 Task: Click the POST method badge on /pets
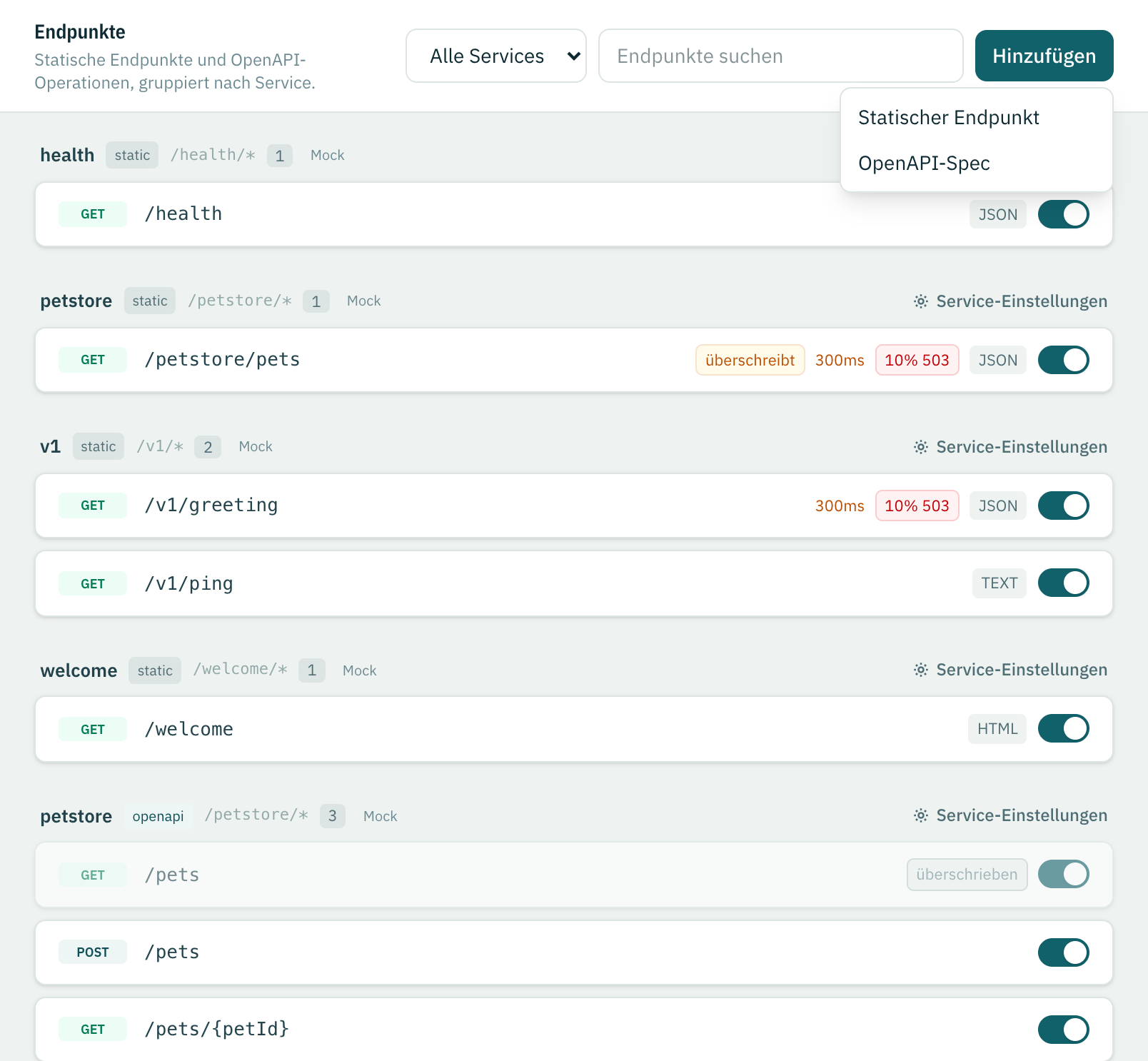point(93,952)
